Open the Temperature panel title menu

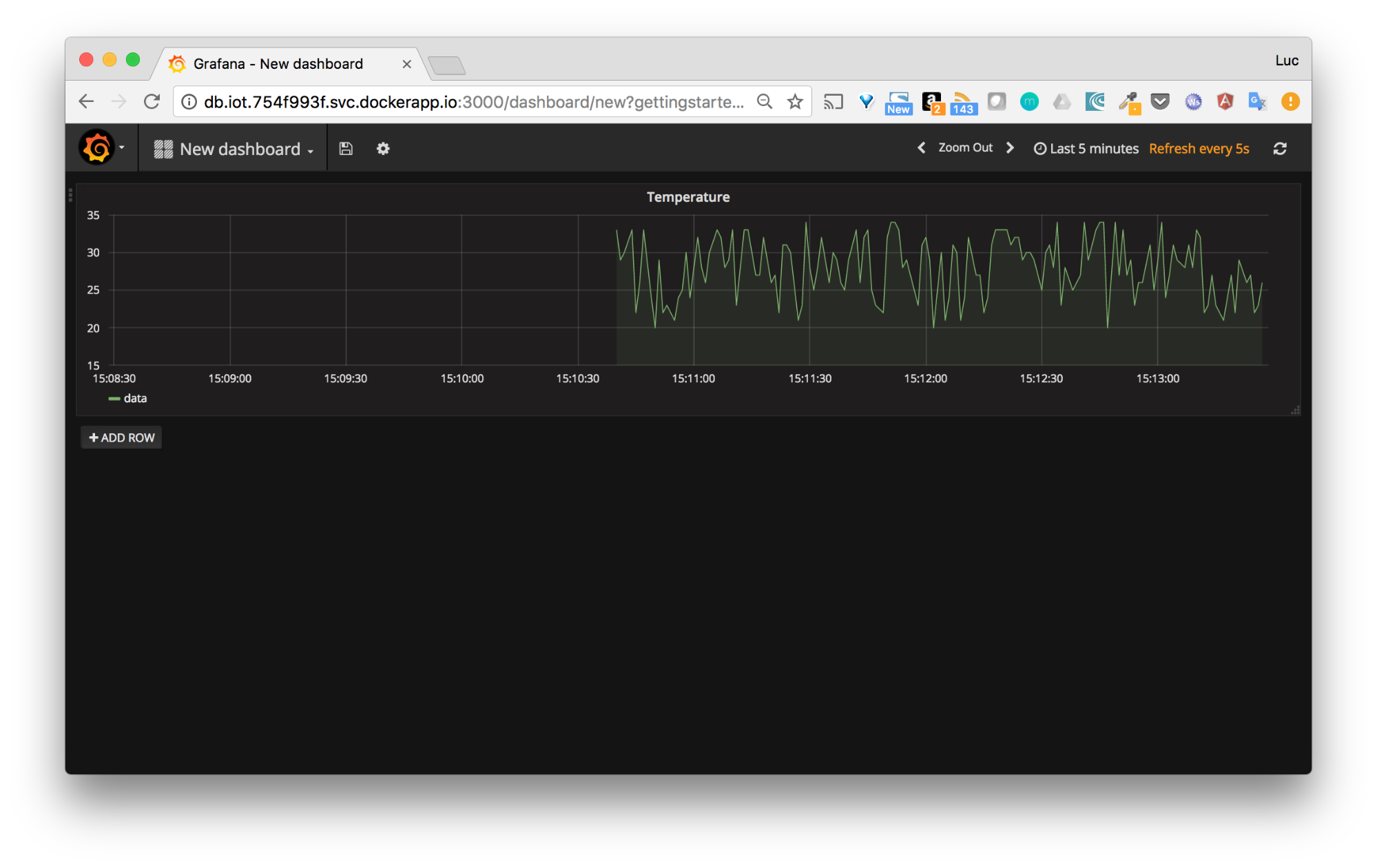[687, 197]
